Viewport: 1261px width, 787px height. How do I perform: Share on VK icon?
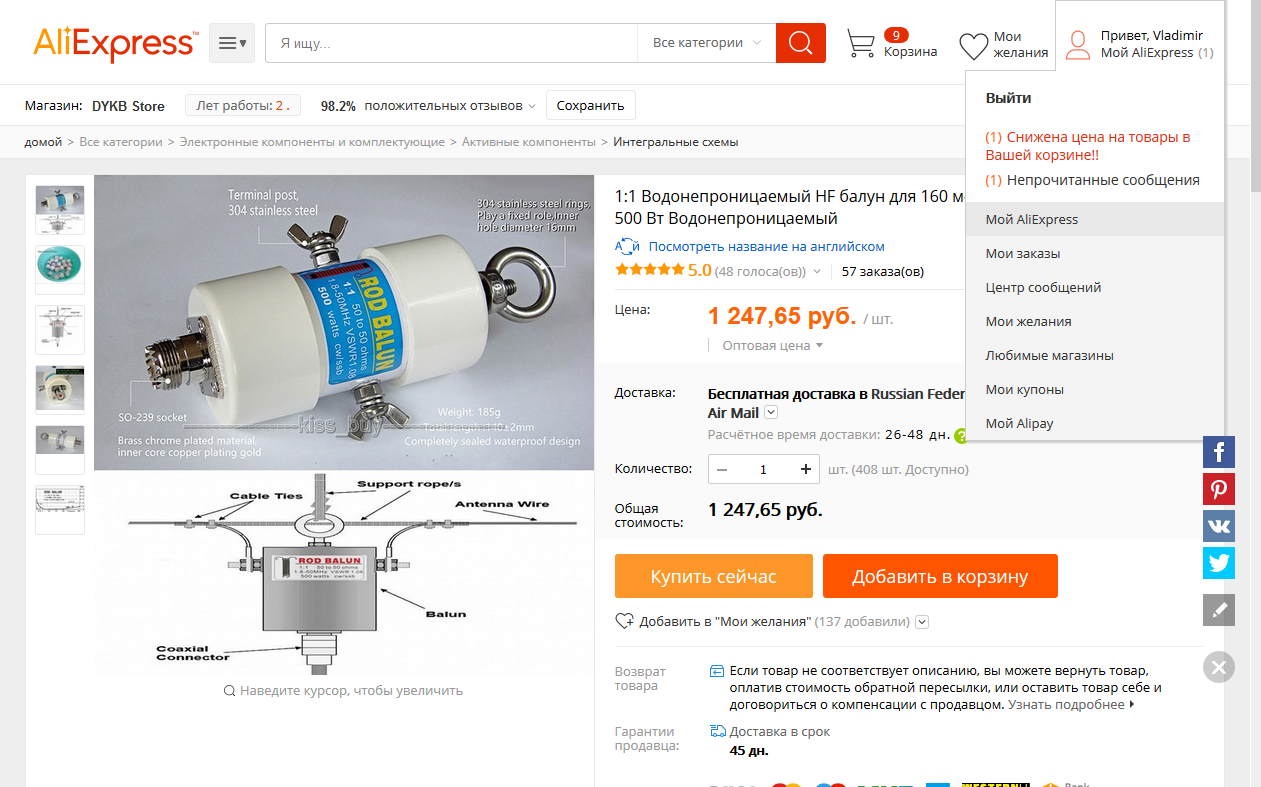[x=1219, y=526]
